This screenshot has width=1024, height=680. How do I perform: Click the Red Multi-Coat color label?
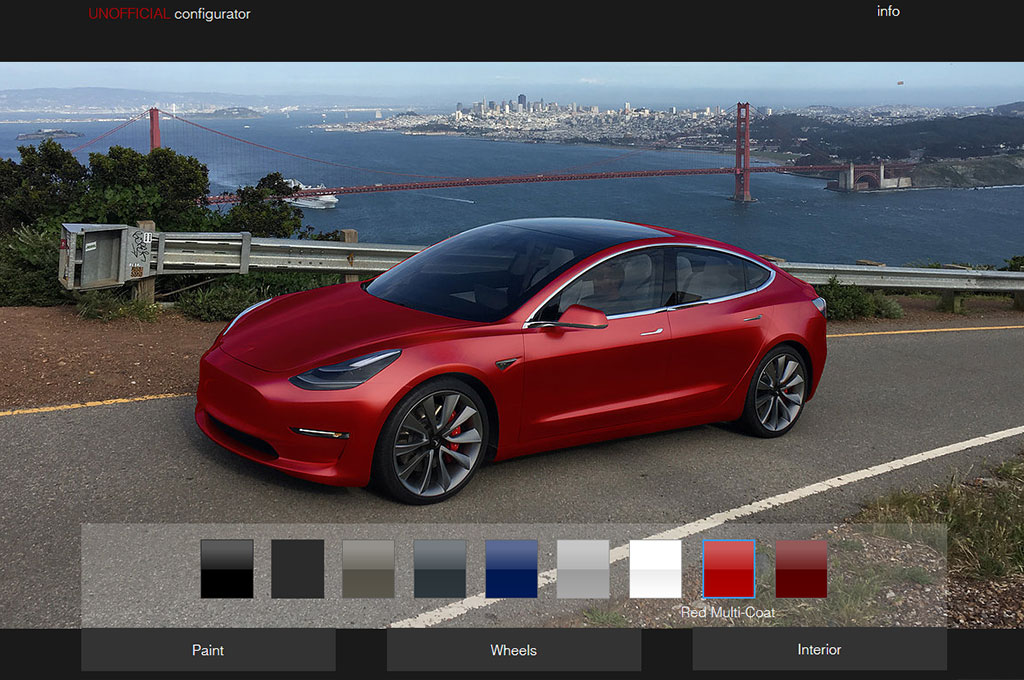(x=728, y=612)
